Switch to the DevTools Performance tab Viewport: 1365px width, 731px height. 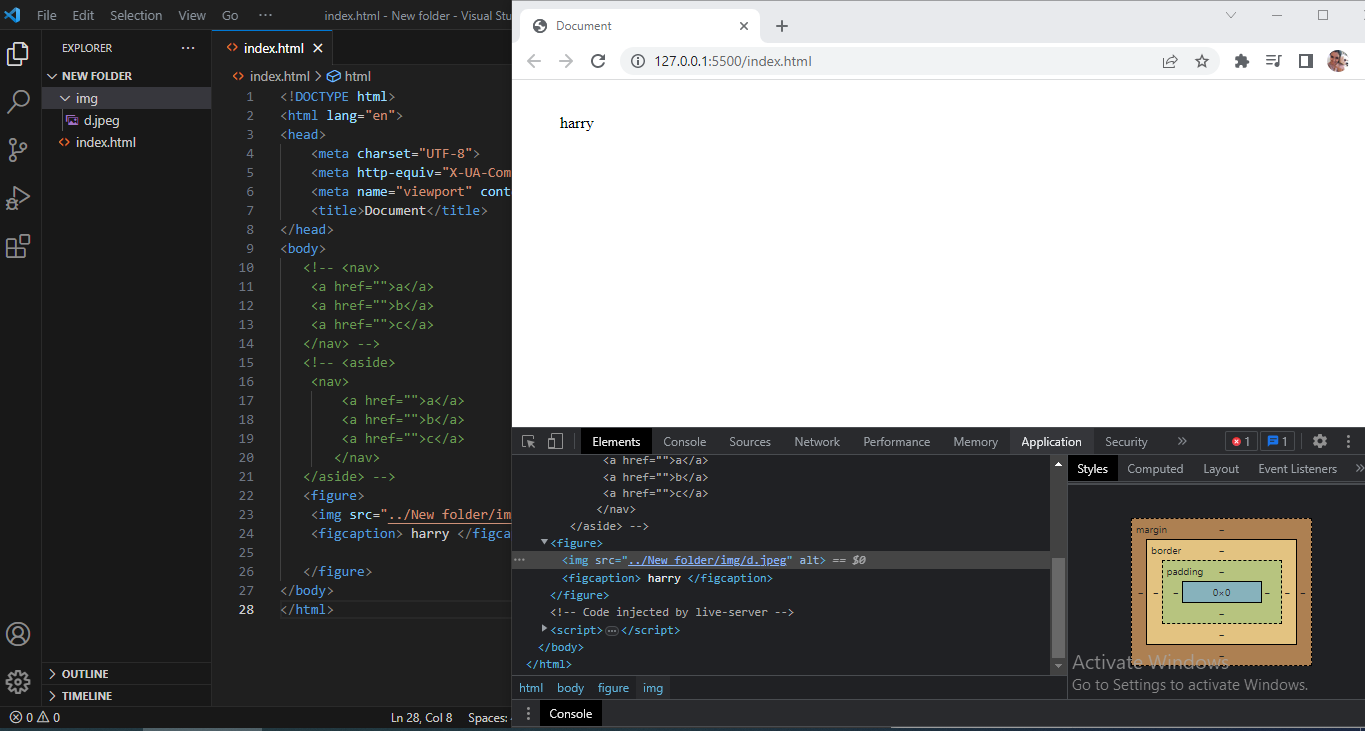tap(897, 442)
